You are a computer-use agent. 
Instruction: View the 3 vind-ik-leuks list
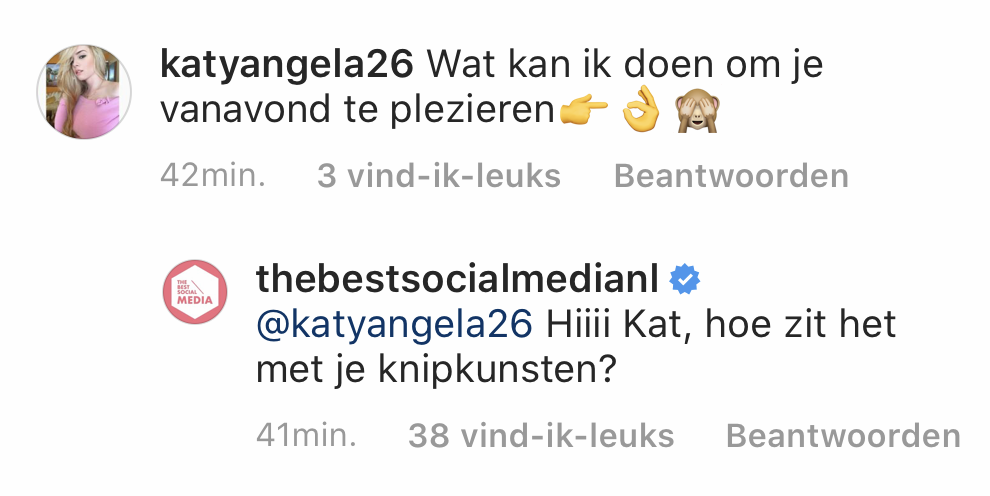click(438, 176)
